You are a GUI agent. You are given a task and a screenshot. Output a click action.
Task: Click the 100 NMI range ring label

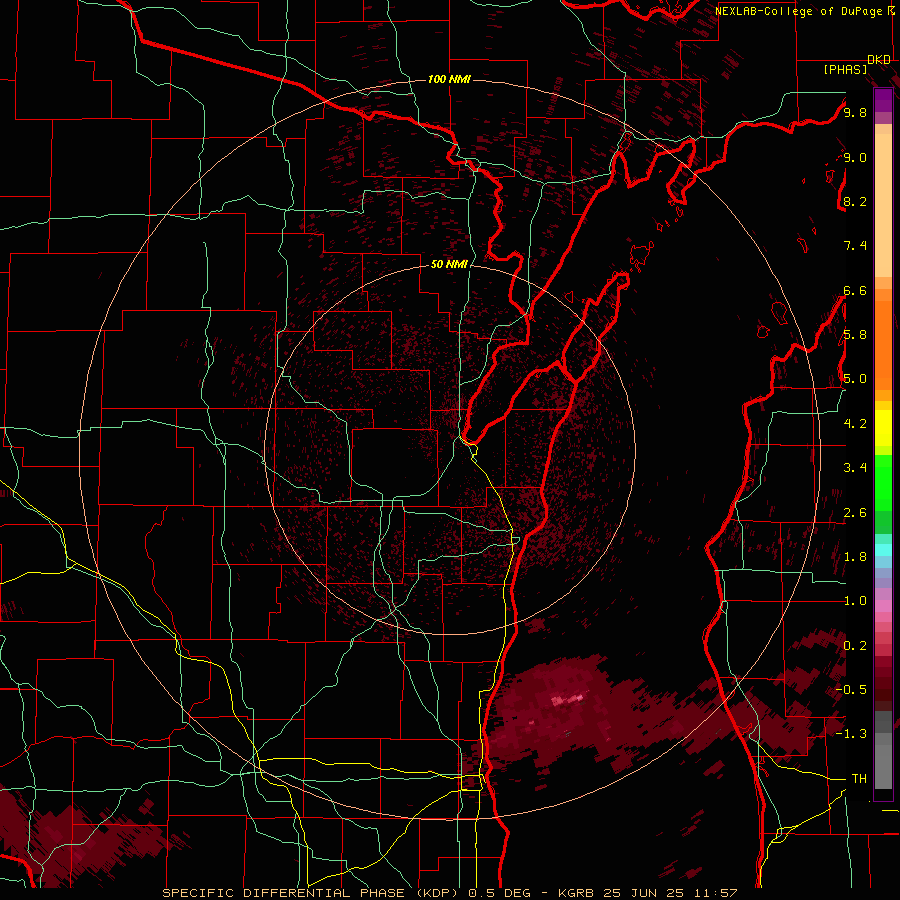click(449, 79)
